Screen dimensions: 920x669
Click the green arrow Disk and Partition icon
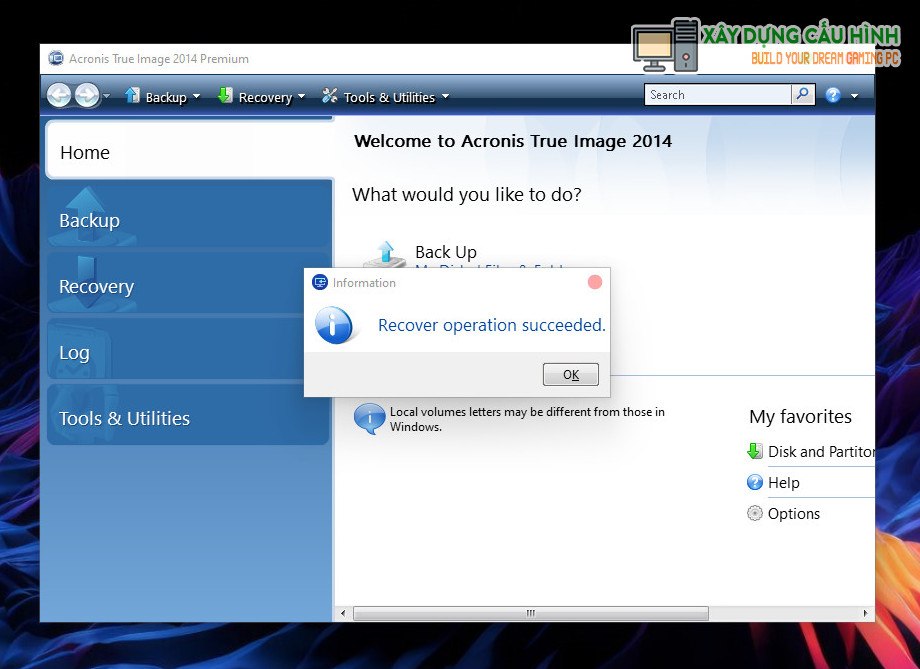pyautogui.click(x=755, y=452)
